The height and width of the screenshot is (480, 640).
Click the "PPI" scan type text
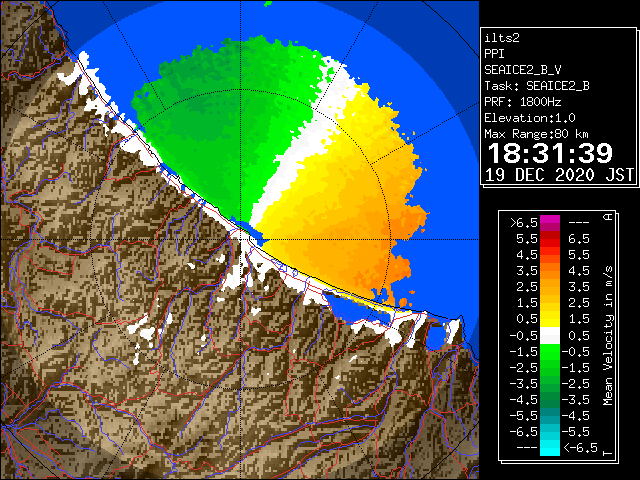pos(494,54)
